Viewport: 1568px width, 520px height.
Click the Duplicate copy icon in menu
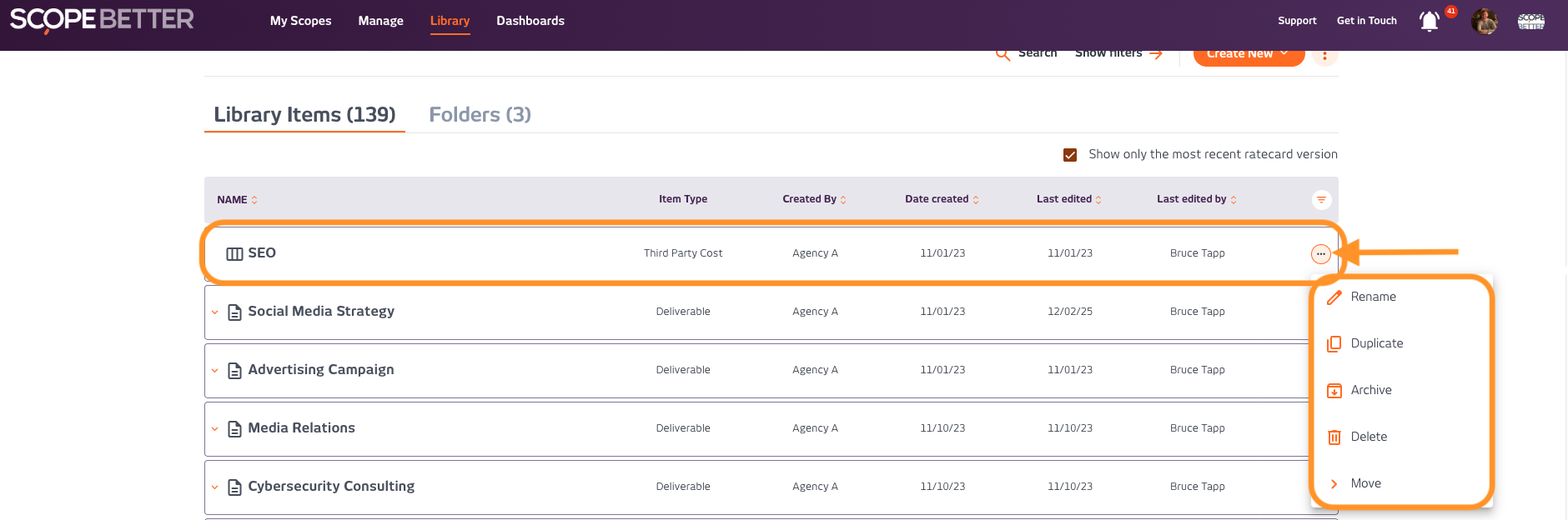click(1334, 344)
